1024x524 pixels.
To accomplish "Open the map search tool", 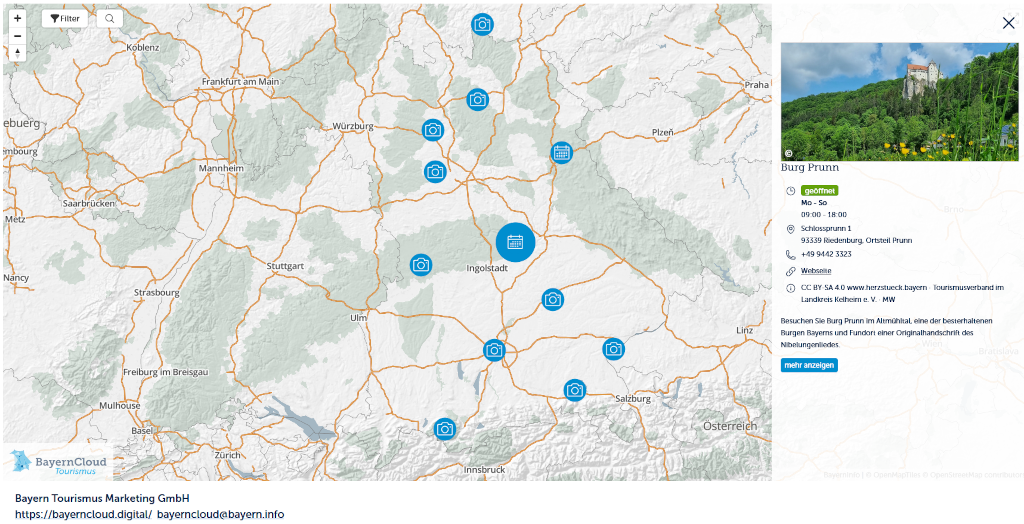I will 109,18.
